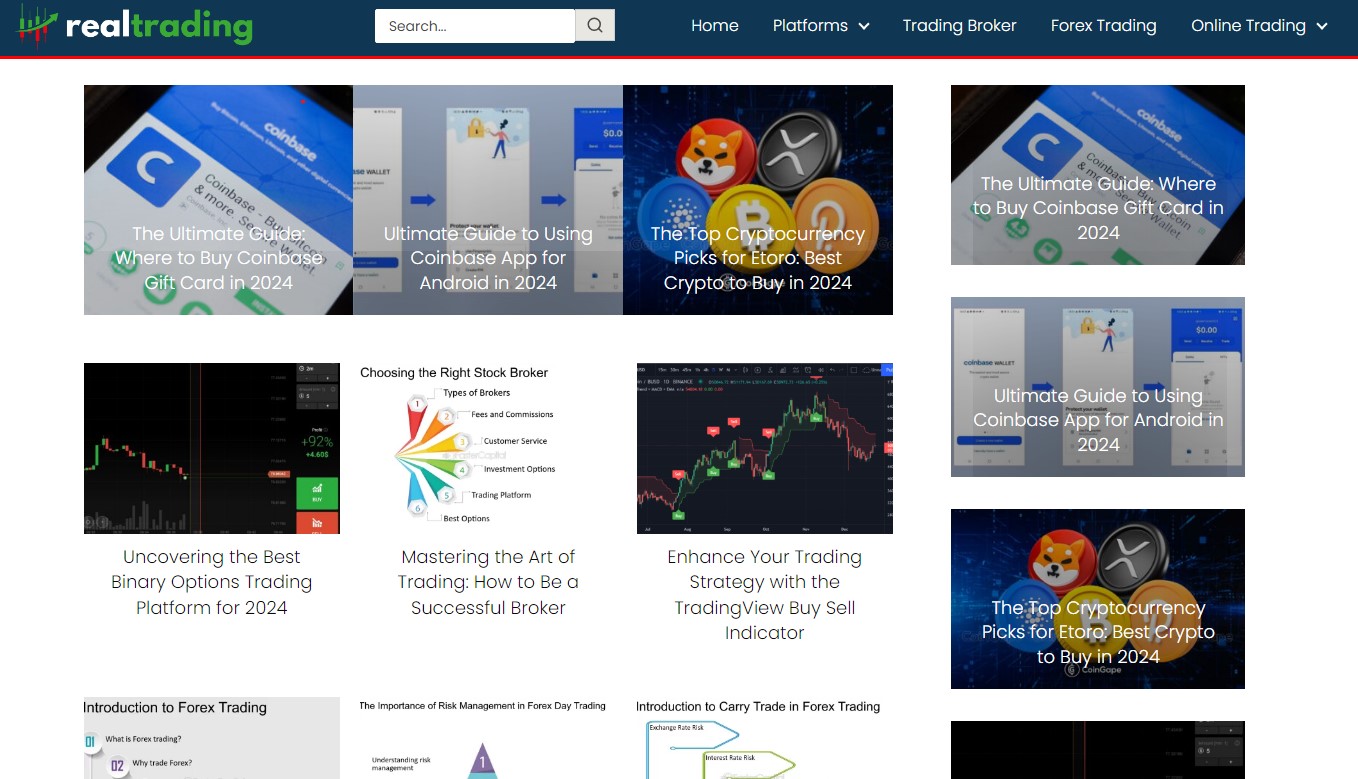Click the realtrading logo

click(135, 26)
